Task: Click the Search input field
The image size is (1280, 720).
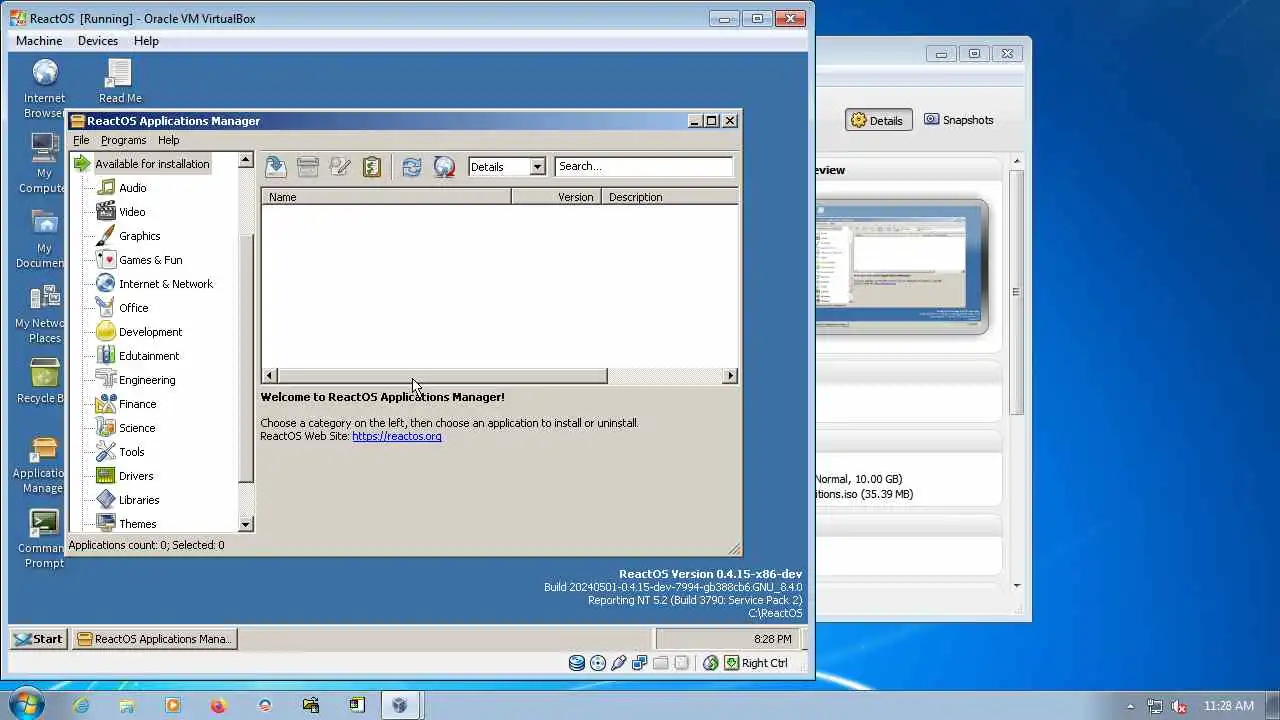Action: 643,167
